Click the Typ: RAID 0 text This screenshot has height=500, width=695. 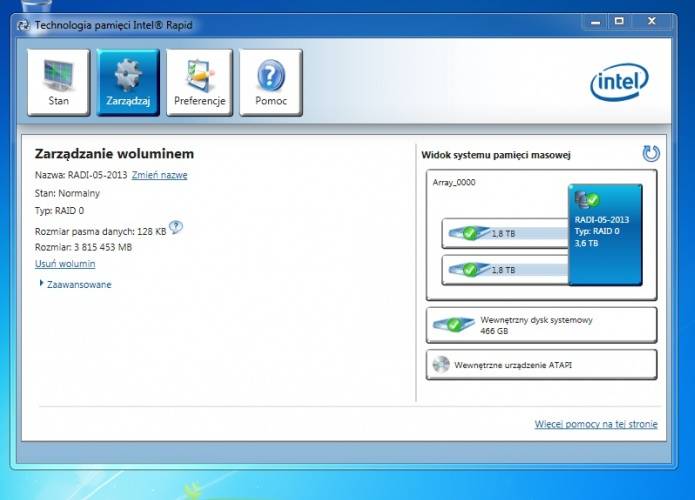59,211
